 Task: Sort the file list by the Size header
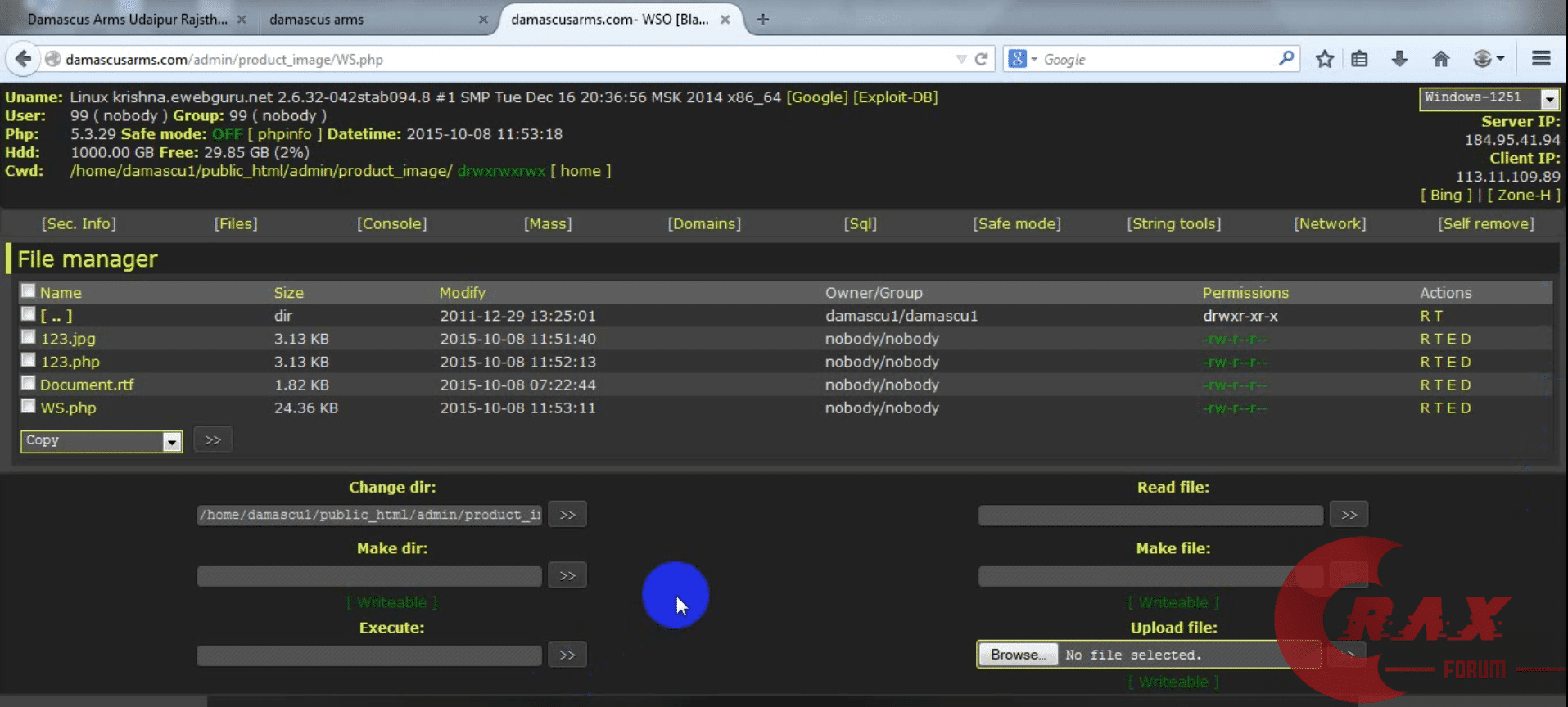tap(288, 292)
